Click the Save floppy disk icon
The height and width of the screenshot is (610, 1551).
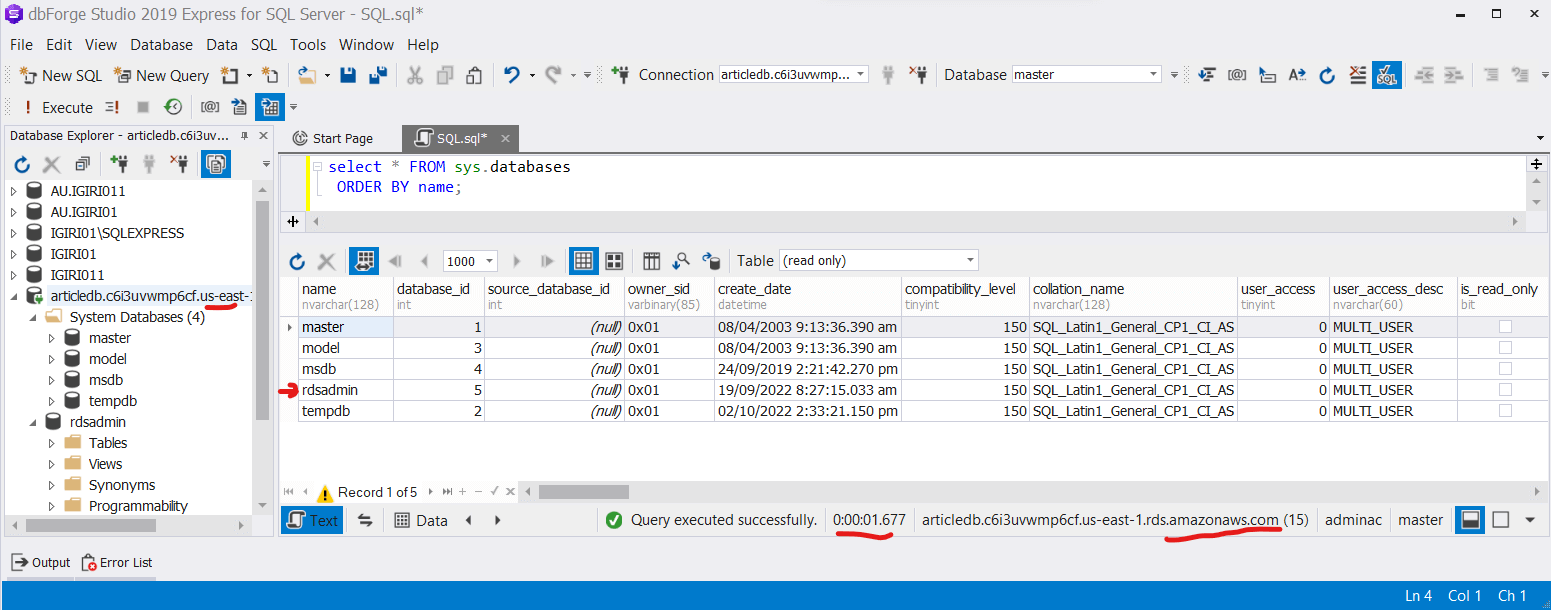pos(348,75)
